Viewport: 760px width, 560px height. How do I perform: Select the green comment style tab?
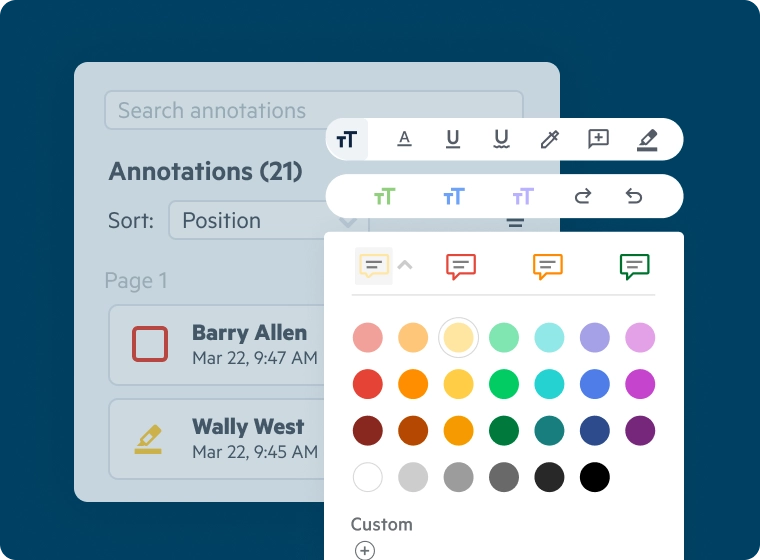coord(634,265)
